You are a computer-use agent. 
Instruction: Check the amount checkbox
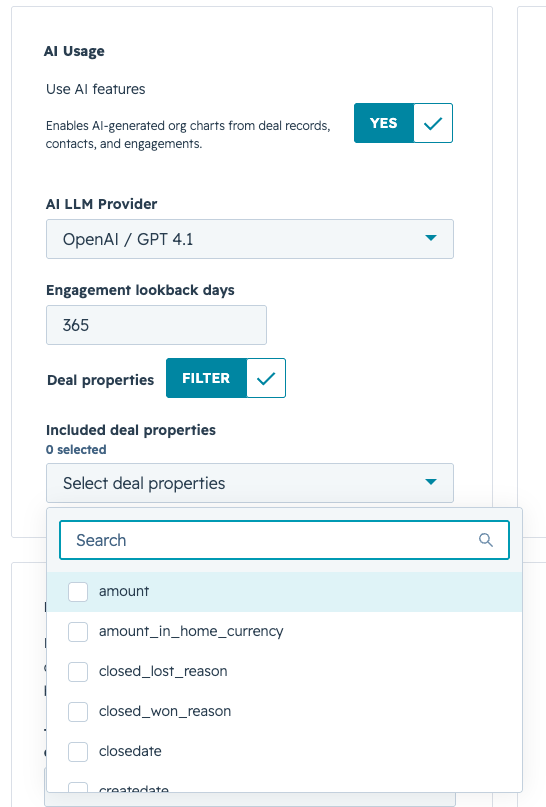click(x=78, y=591)
